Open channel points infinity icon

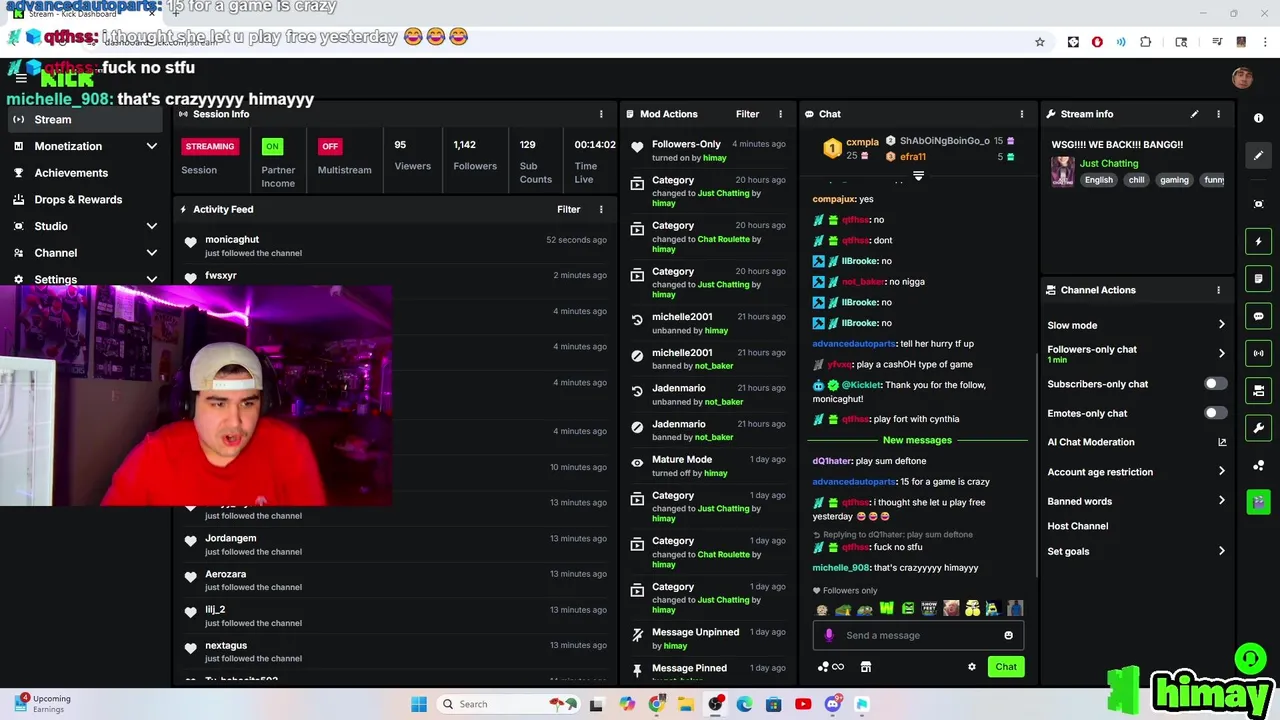click(838, 667)
